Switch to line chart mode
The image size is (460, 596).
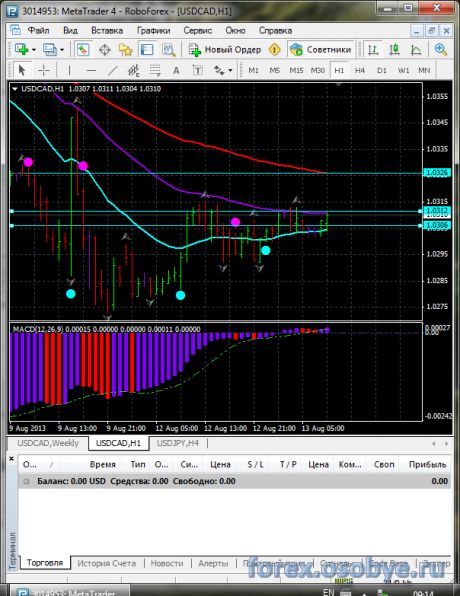[x=416, y=49]
